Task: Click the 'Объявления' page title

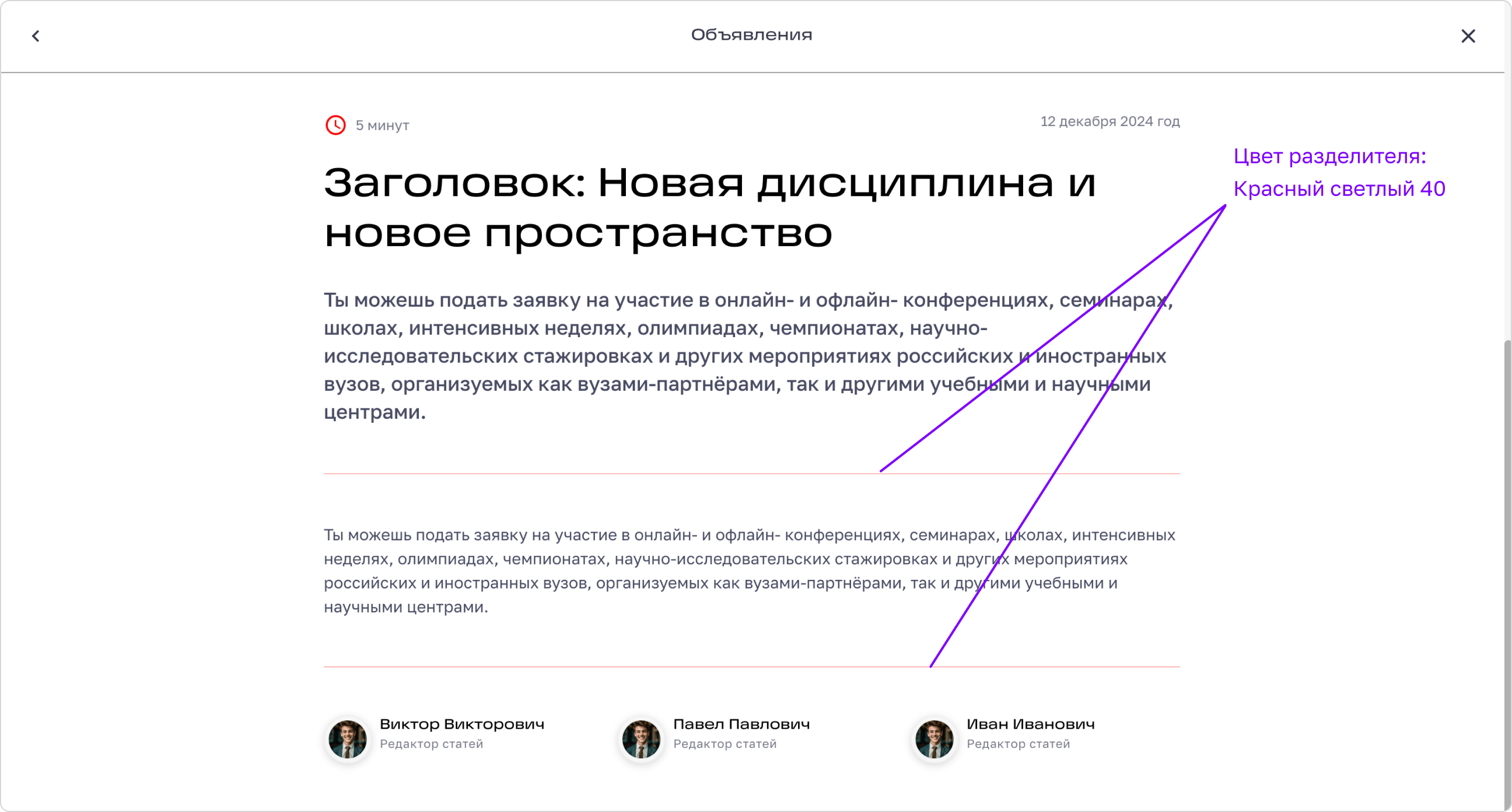Action: point(751,34)
